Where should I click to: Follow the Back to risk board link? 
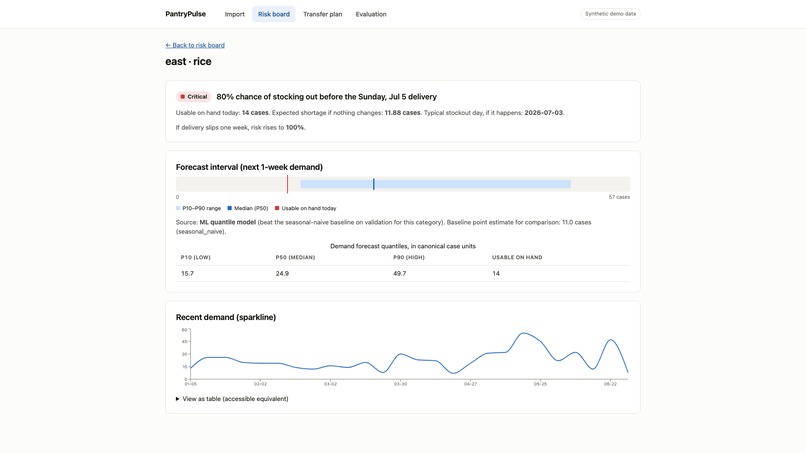click(195, 45)
